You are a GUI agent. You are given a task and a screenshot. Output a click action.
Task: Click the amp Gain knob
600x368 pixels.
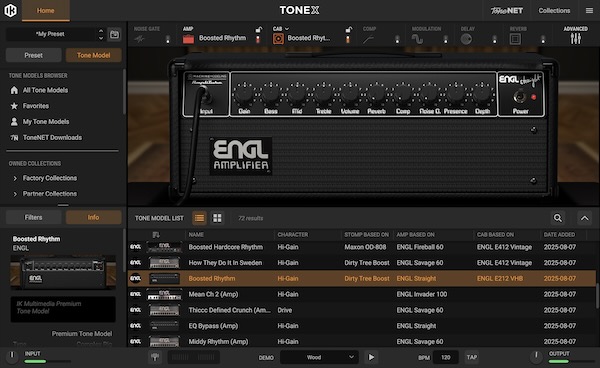click(x=244, y=94)
